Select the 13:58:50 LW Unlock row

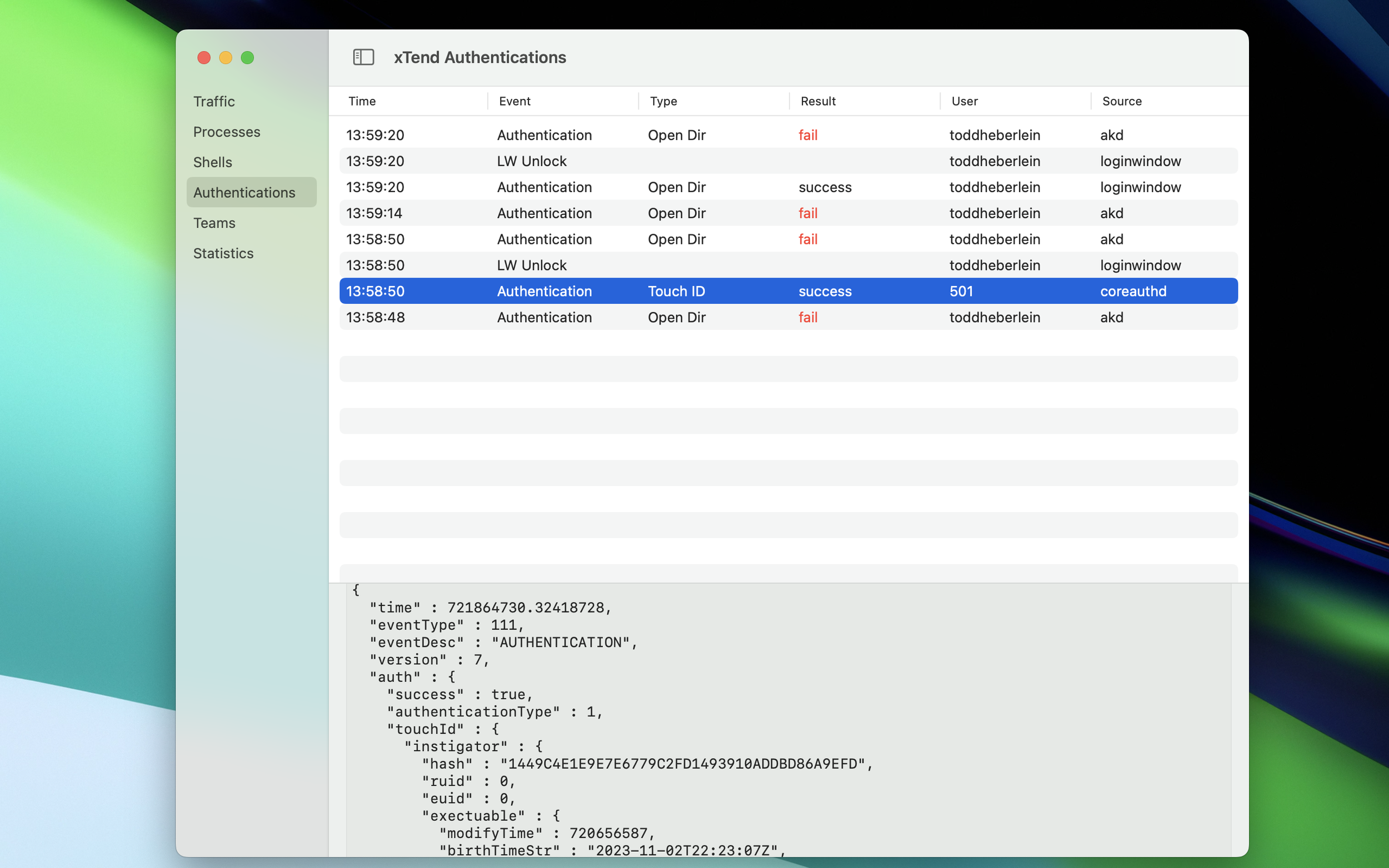pyautogui.click(x=788, y=265)
